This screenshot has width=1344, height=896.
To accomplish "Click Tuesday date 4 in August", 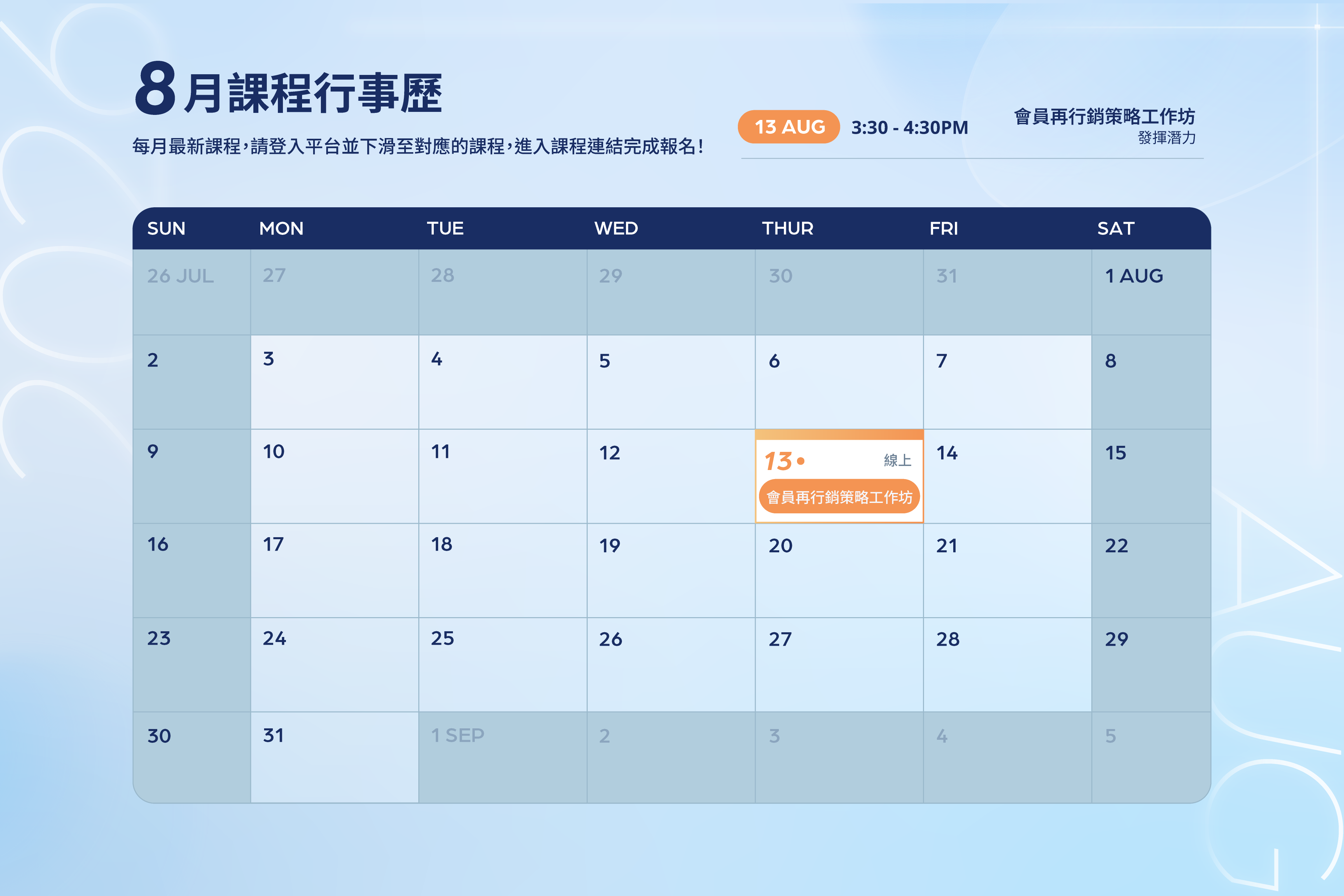I will 436,359.
